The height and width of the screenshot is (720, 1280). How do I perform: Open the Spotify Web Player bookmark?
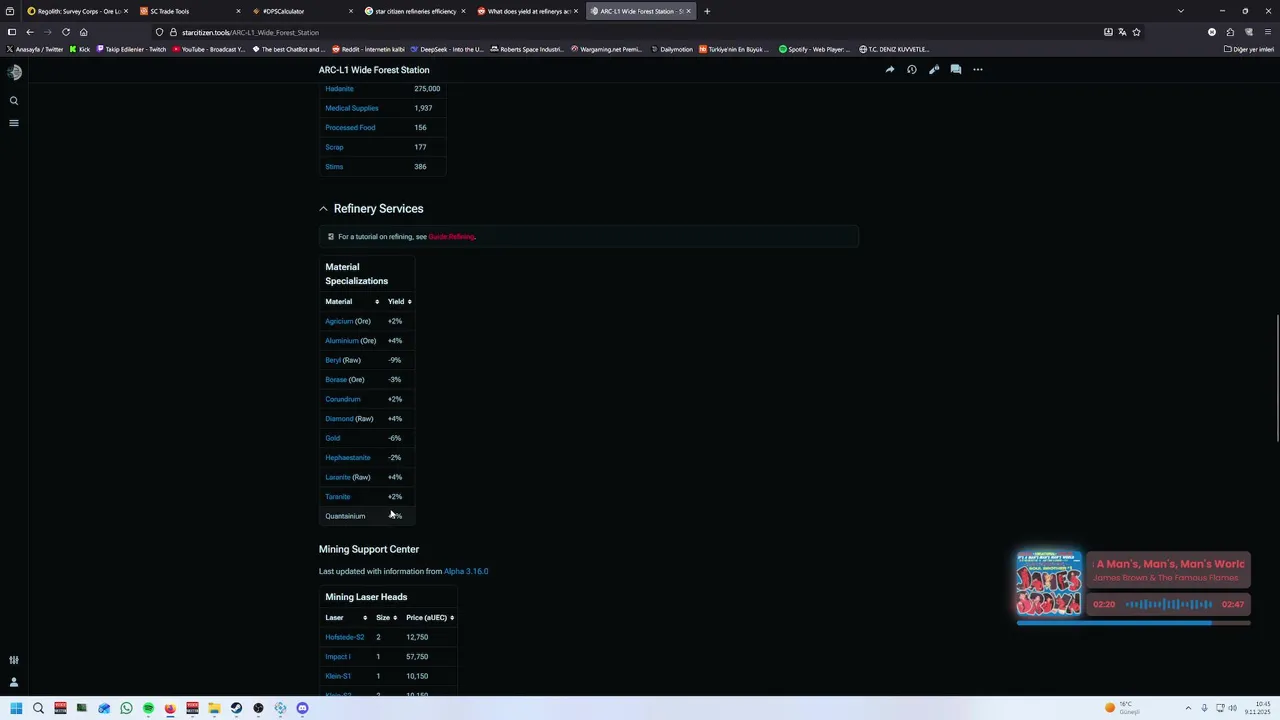(x=814, y=49)
